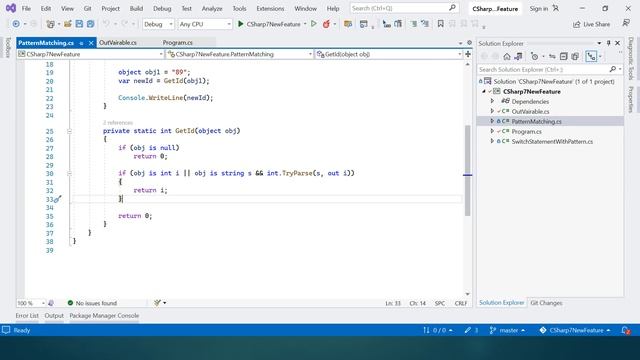The height and width of the screenshot is (360, 640).
Task: Toggle Preview Selected Items in Solution Explorer
Action: [591, 56]
